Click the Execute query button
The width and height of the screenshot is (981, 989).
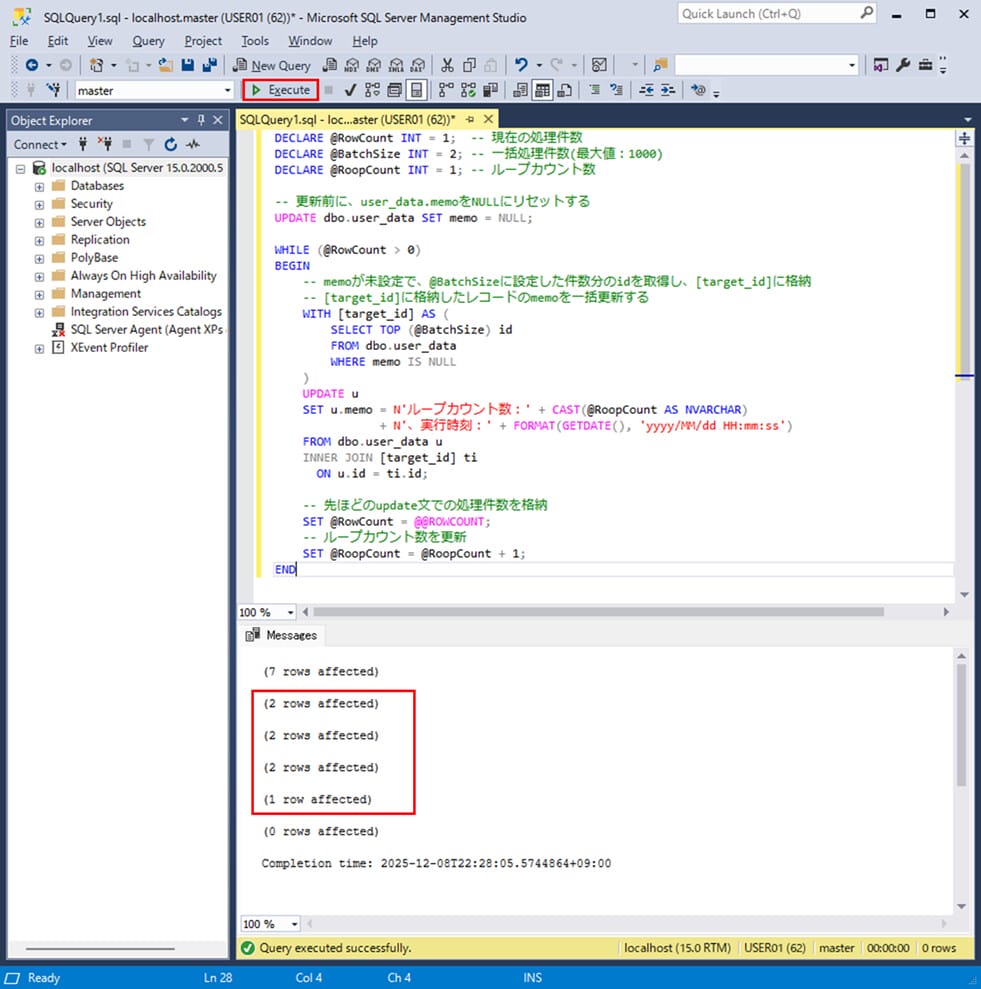coord(281,90)
